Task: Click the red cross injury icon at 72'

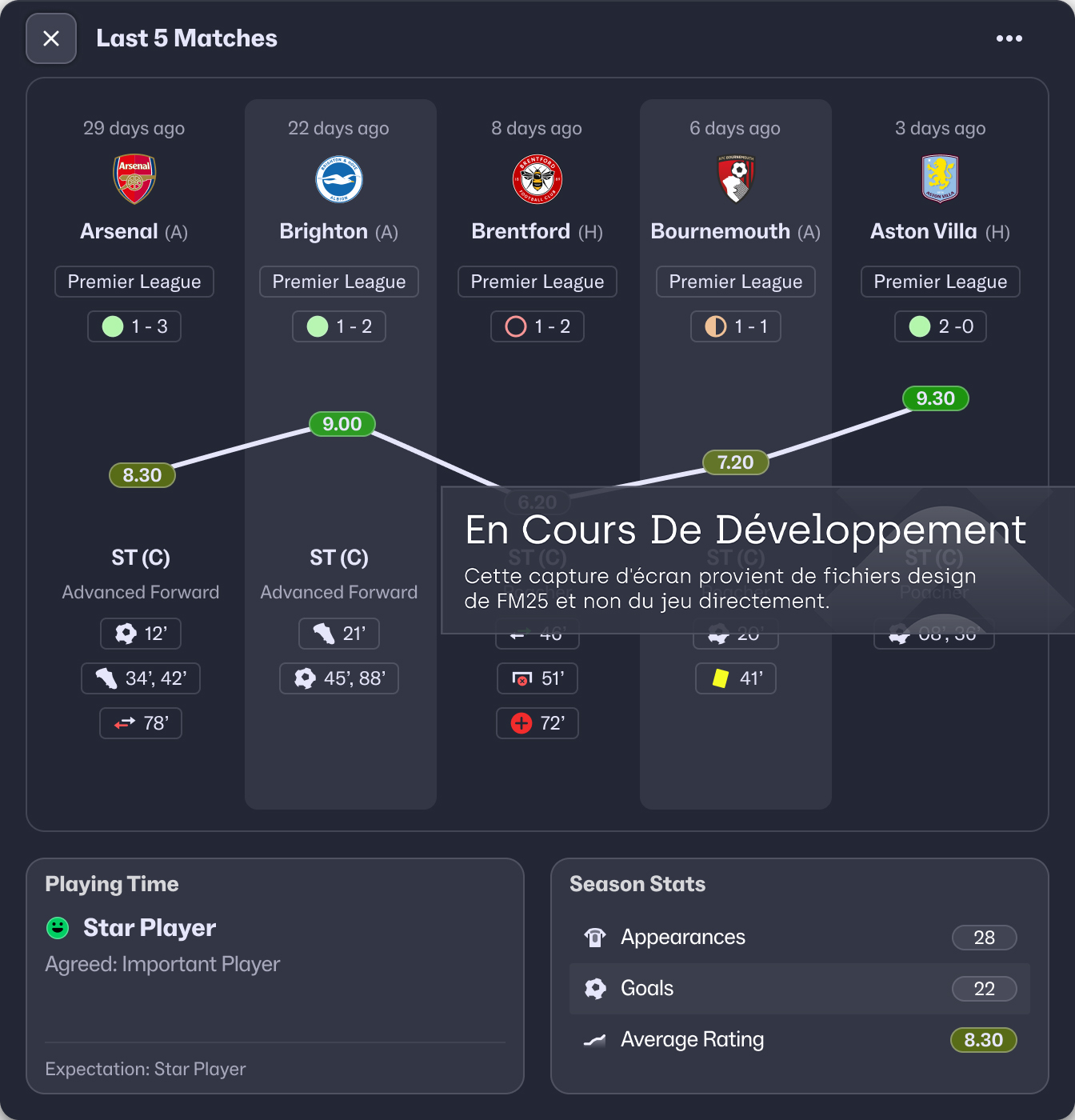Action: (522, 723)
